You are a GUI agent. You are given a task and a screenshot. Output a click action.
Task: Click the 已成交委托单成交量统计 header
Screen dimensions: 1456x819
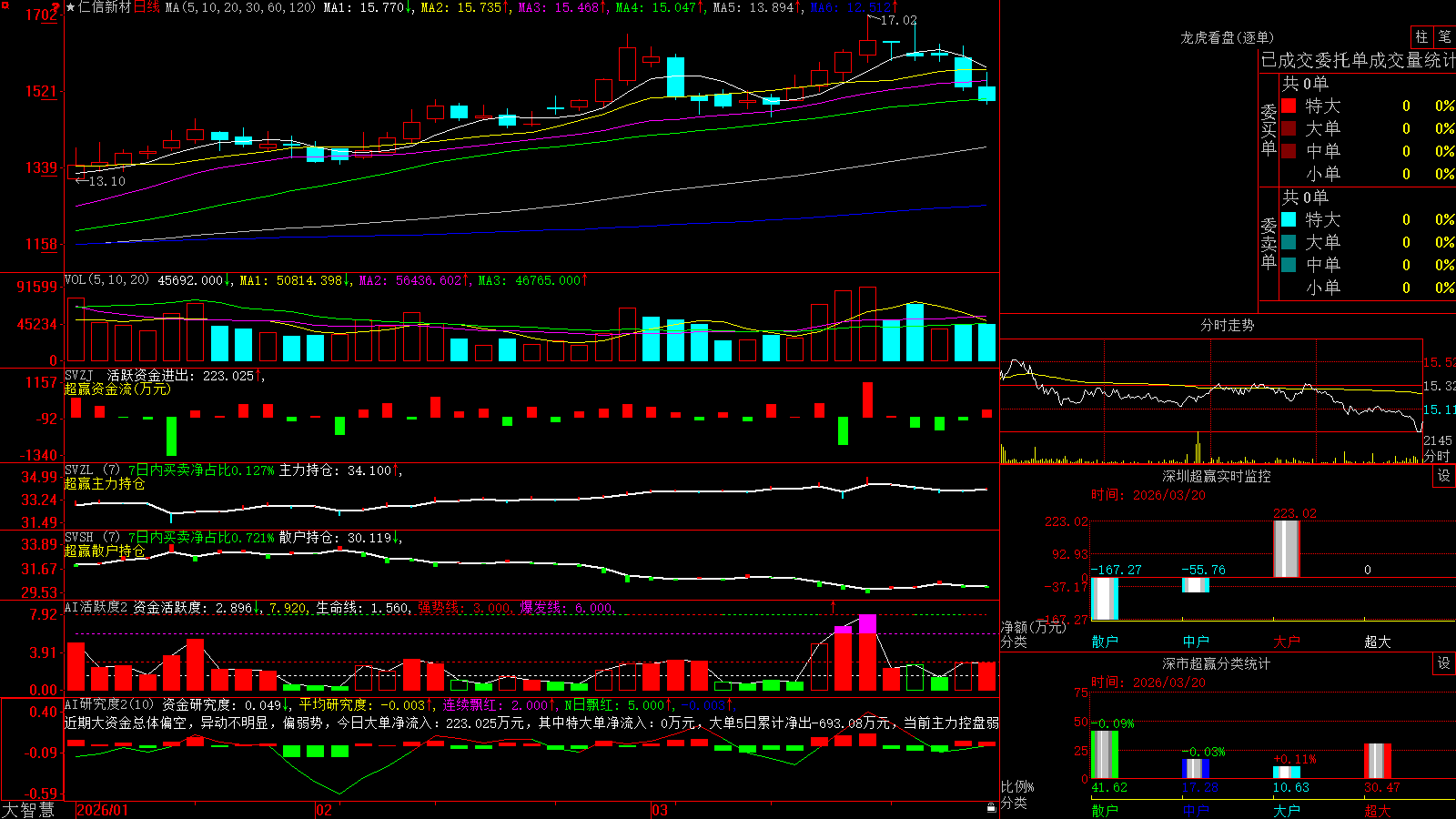tap(1358, 60)
